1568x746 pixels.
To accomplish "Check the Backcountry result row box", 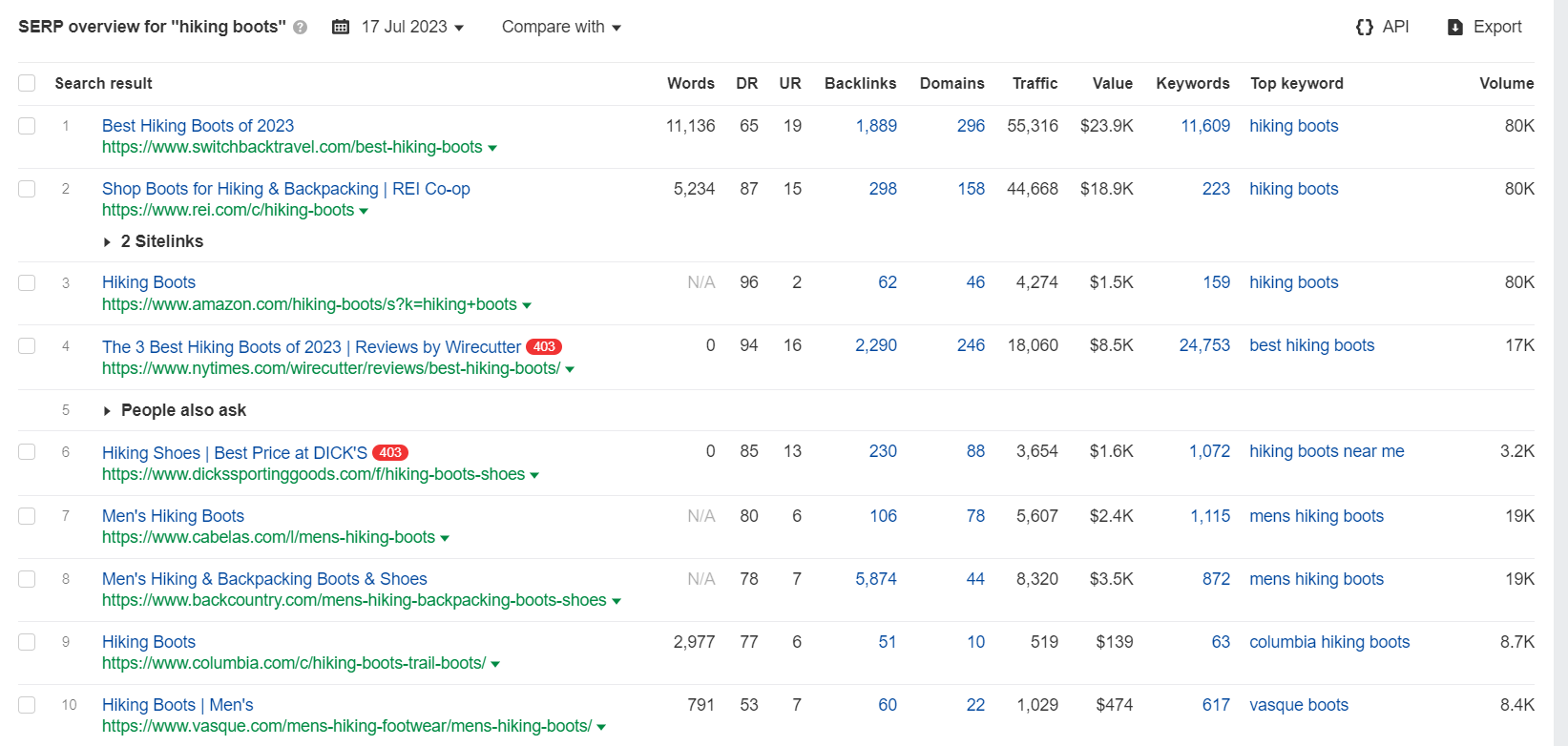I will pyautogui.click(x=27, y=579).
